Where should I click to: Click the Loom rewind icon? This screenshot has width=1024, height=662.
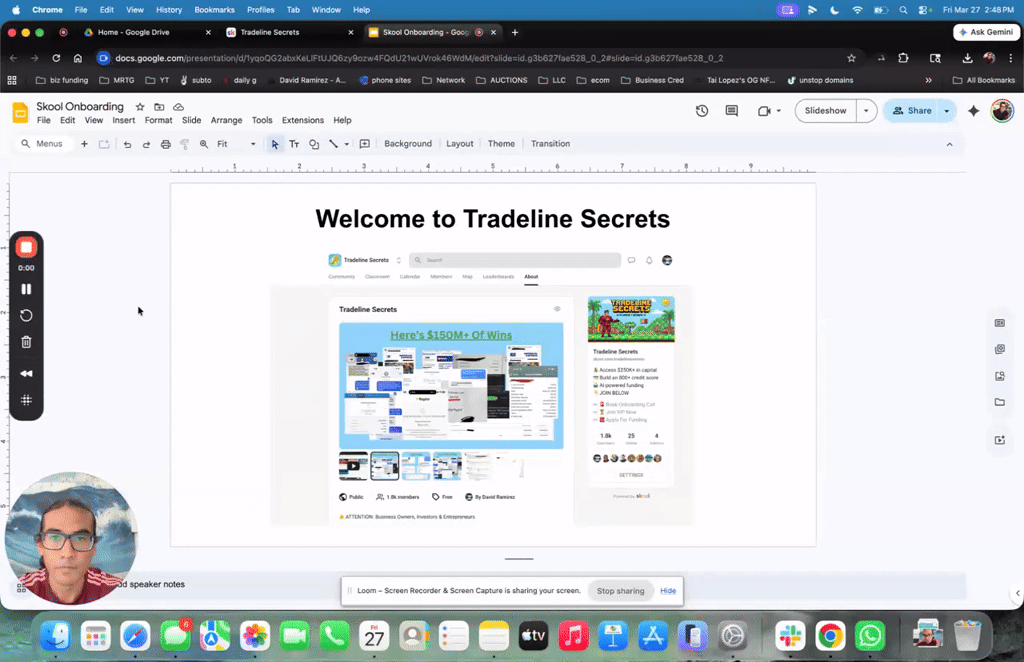pos(26,373)
